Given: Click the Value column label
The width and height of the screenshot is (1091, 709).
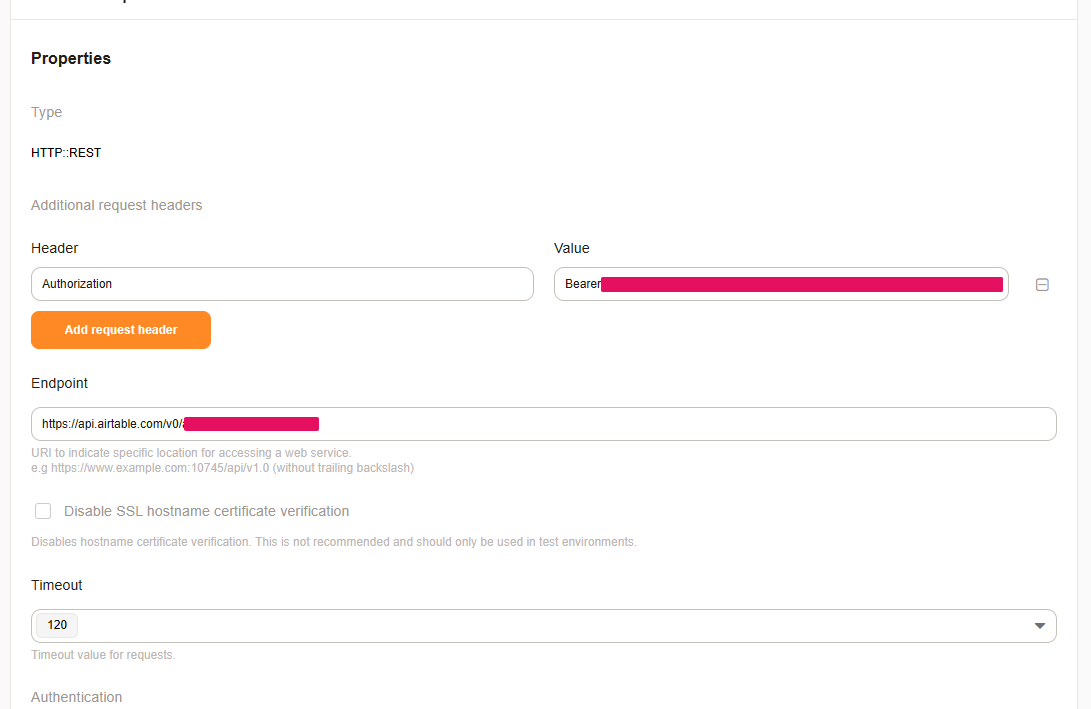Looking at the screenshot, I should pos(572,248).
